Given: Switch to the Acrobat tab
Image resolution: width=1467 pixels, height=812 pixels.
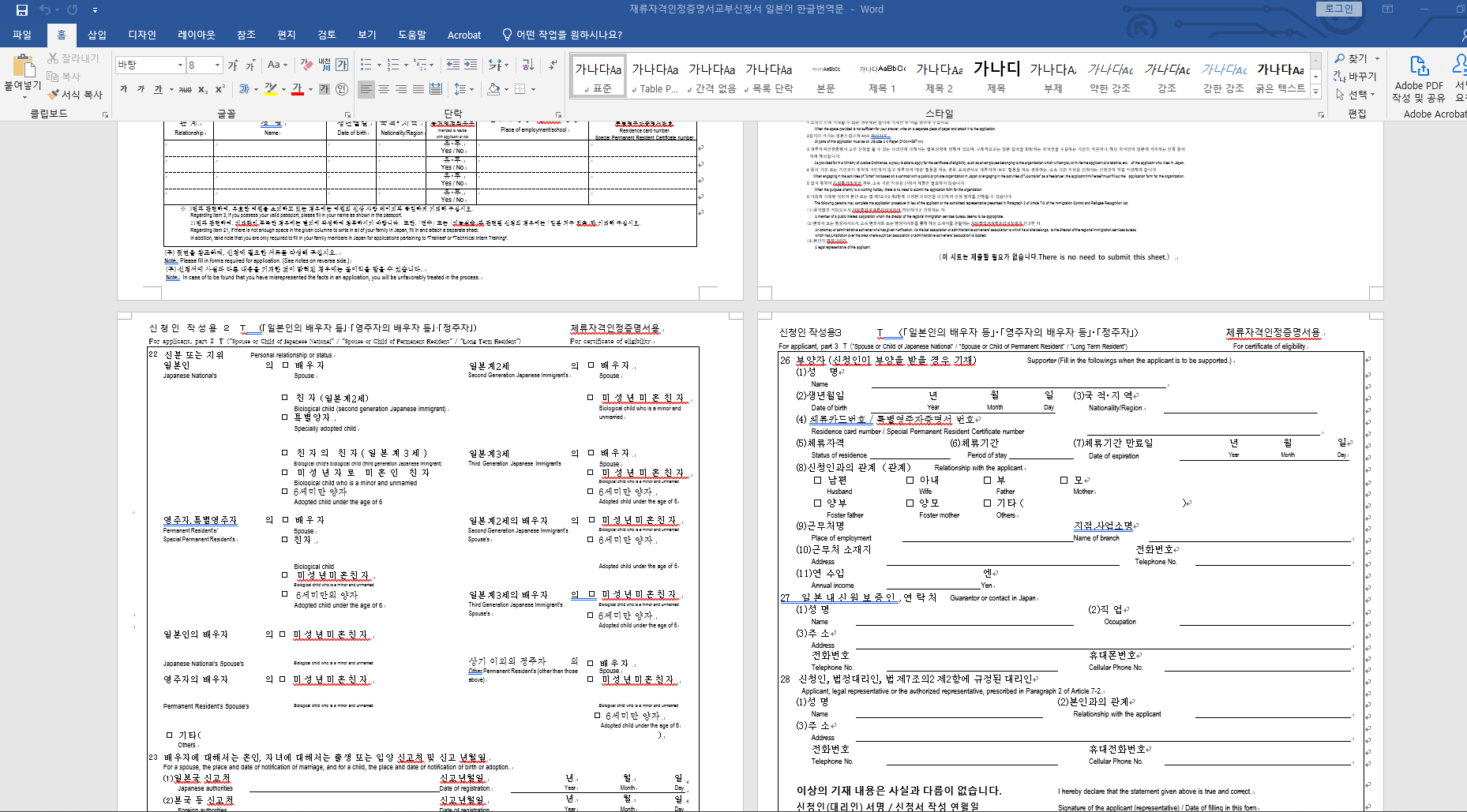Looking at the screenshot, I should click(x=464, y=35).
